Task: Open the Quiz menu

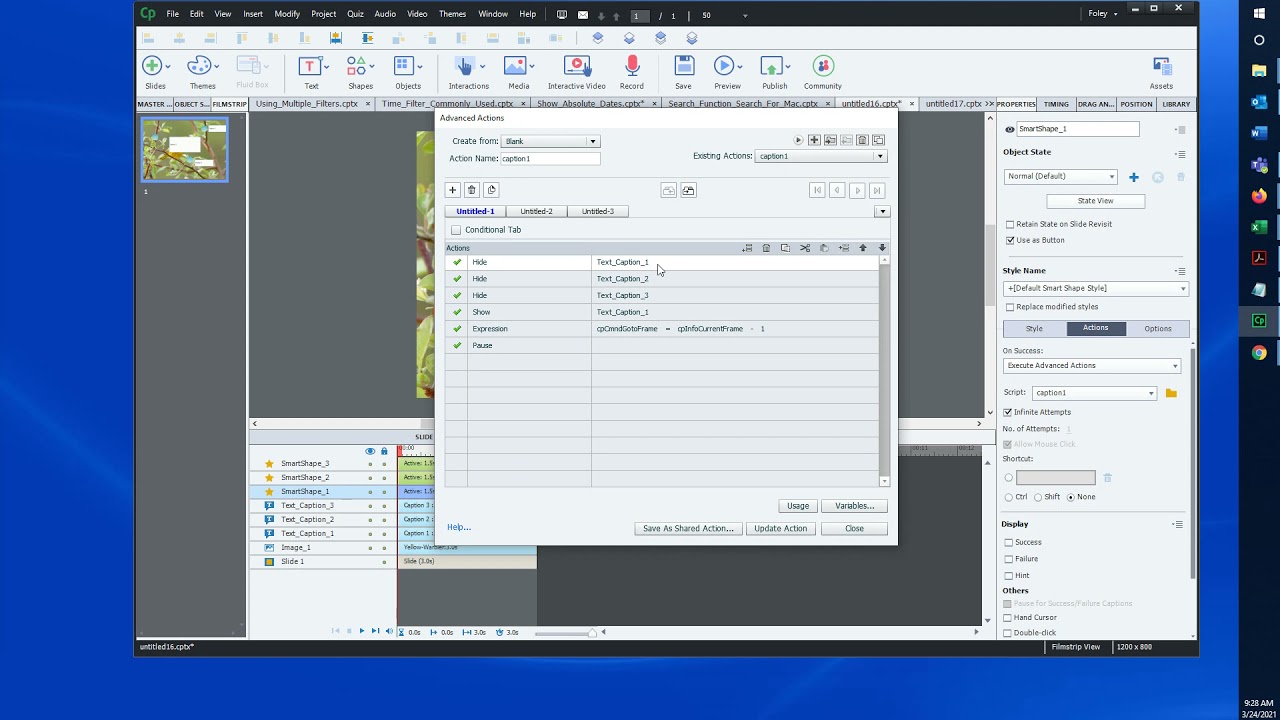Action: [x=355, y=14]
